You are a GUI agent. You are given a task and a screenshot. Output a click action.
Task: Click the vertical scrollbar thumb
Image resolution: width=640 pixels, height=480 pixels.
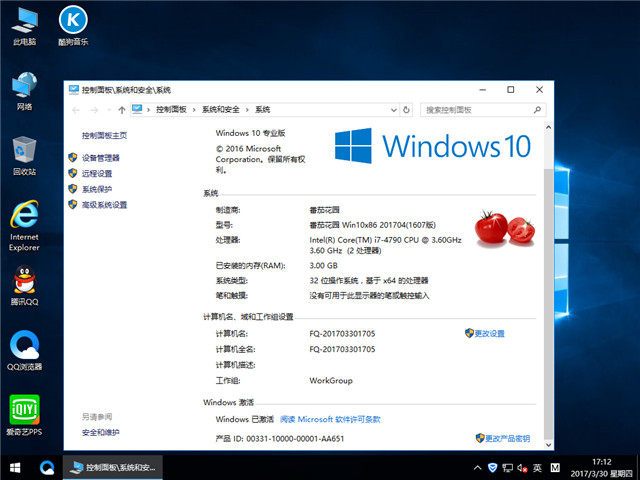[549, 304]
